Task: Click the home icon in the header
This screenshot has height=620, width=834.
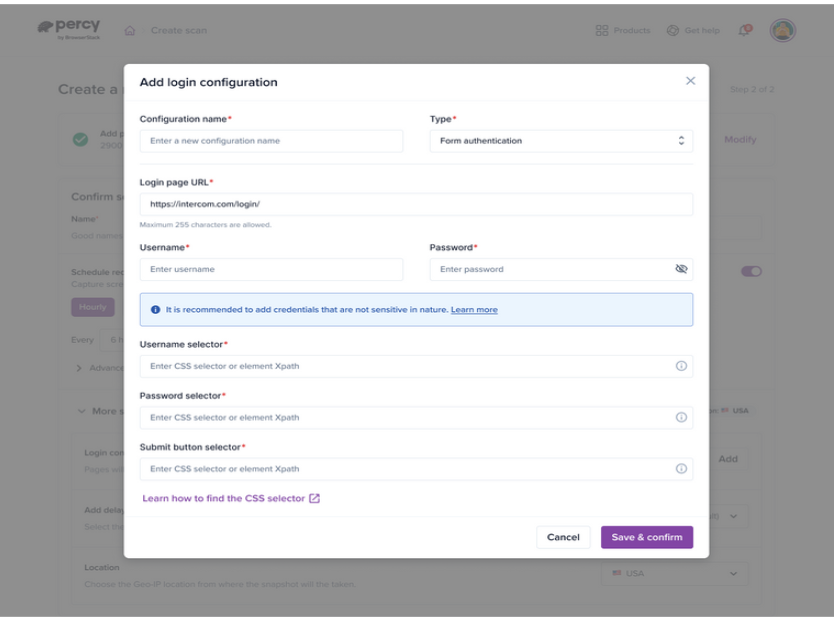Action: point(130,30)
